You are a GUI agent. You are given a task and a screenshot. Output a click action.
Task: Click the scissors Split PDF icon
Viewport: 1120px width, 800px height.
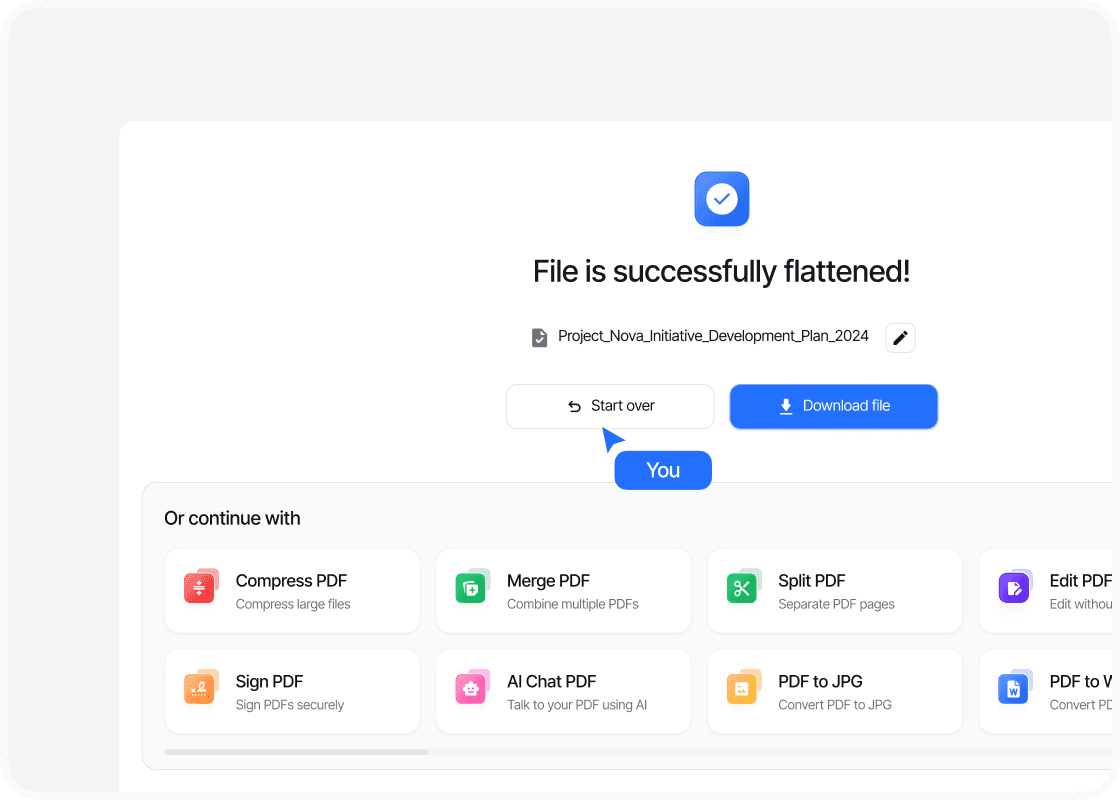click(x=742, y=588)
